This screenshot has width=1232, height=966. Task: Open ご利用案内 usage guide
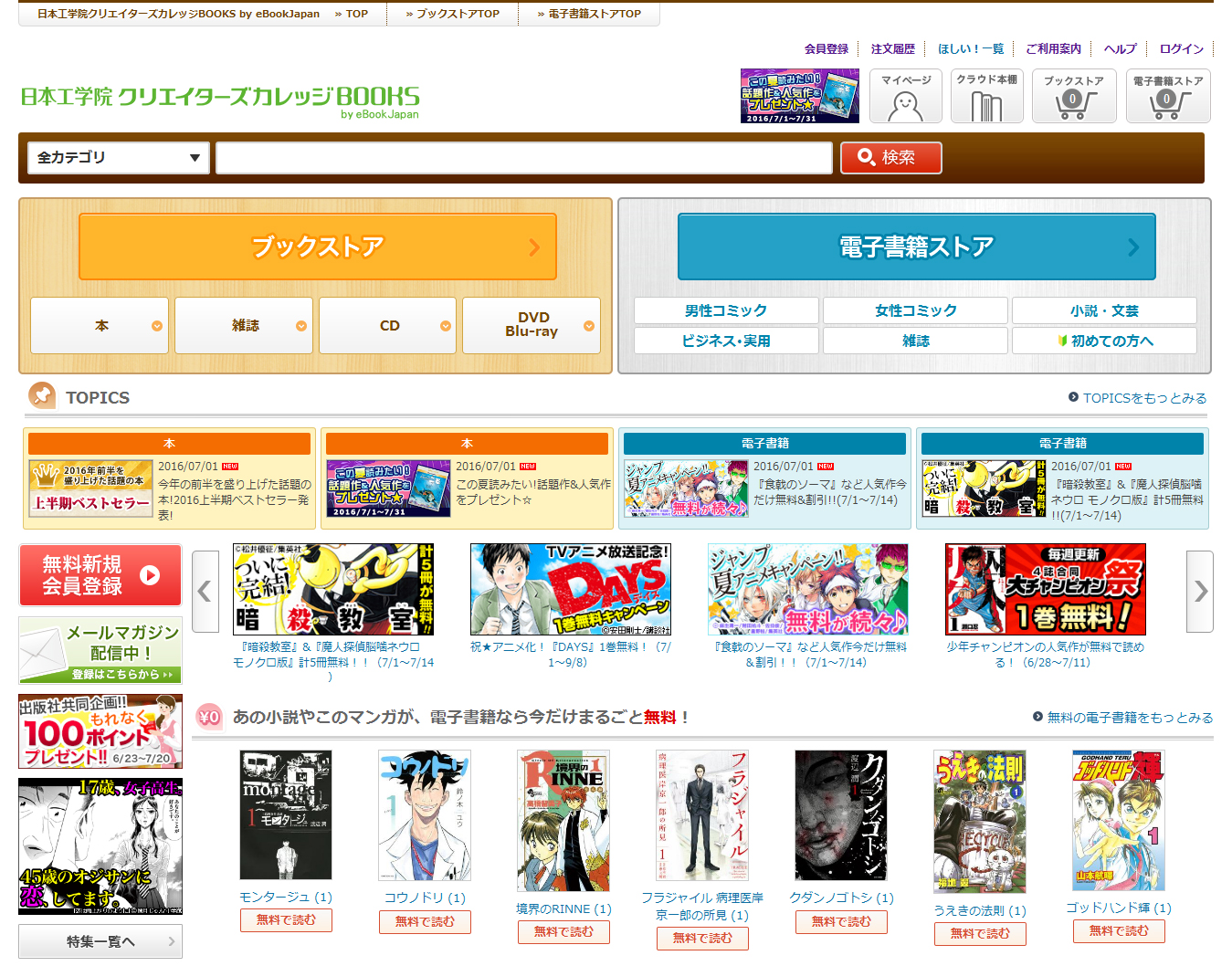(1053, 48)
